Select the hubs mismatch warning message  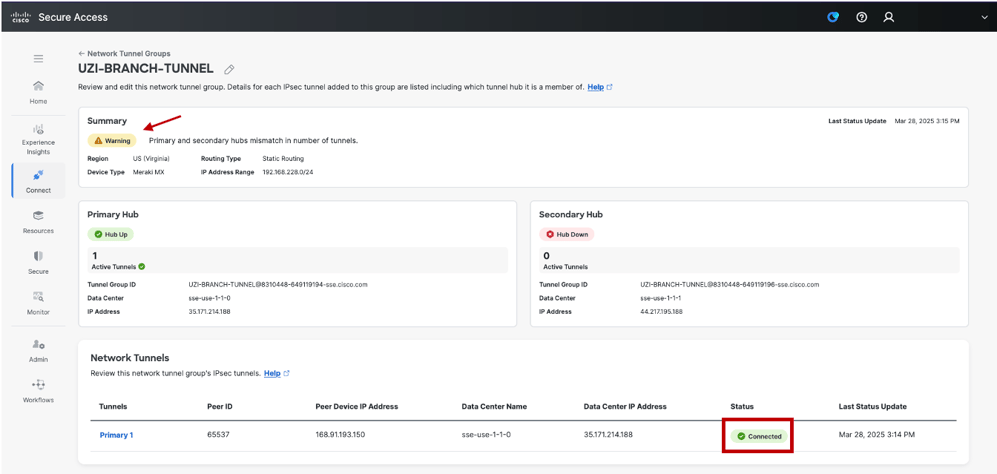pos(253,141)
